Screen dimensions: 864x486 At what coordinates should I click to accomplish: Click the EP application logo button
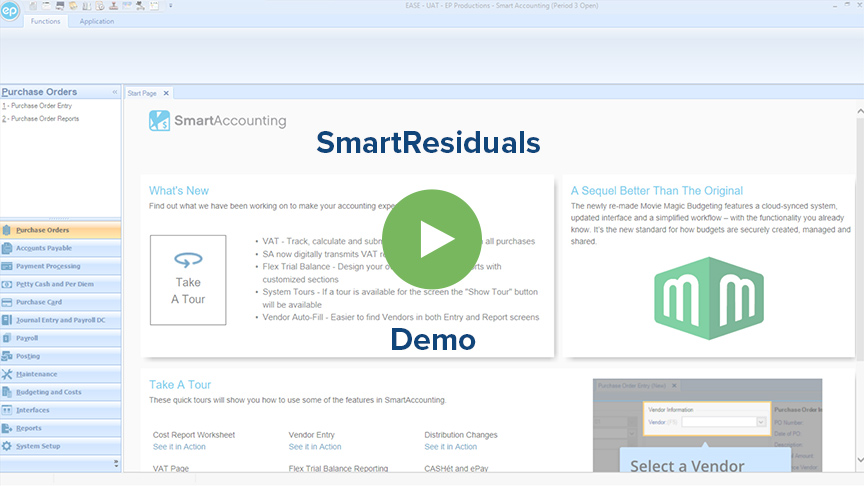pos(12,11)
